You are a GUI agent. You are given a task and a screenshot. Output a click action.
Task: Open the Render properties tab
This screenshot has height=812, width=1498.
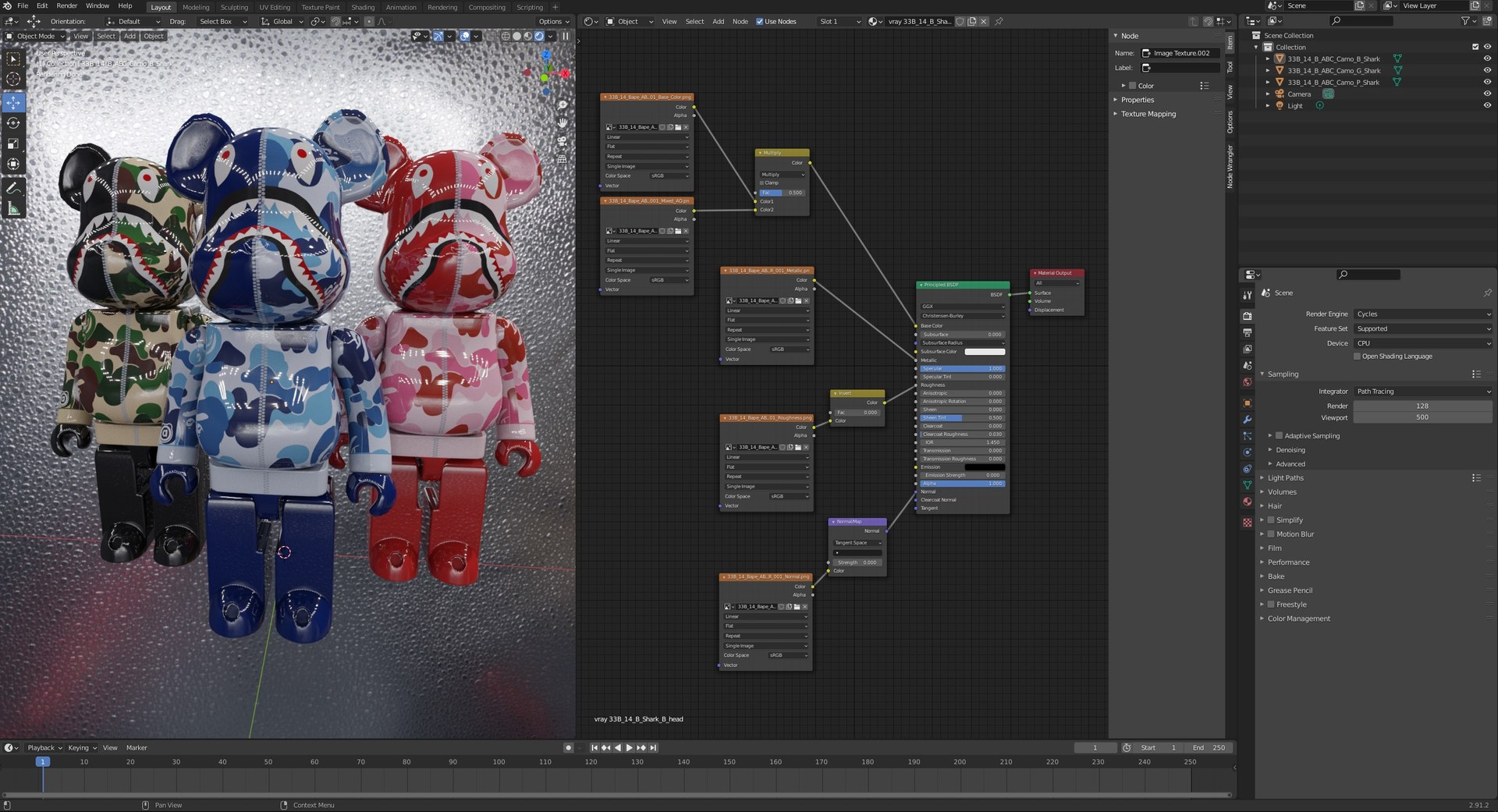click(1248, 316)
